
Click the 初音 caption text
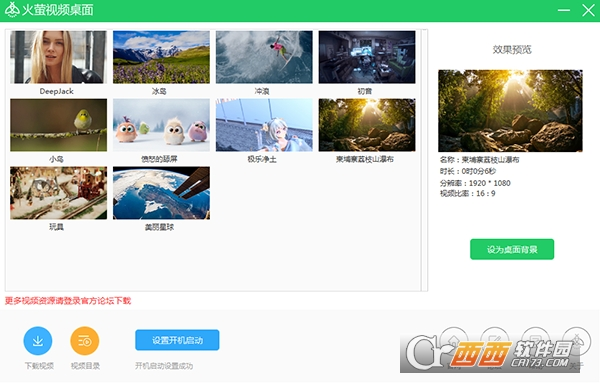[x=365, y=91]
